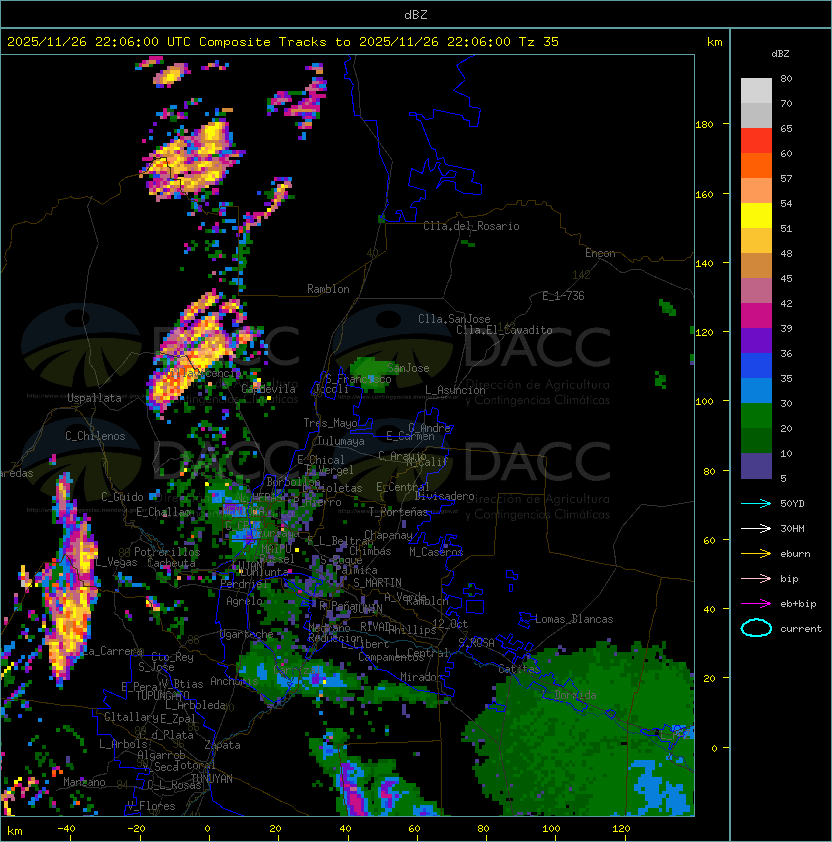Screen dimensions: 832x842
Task: Pick the tan-brown swatch in dBZ scale
Action: pos(756,266)
